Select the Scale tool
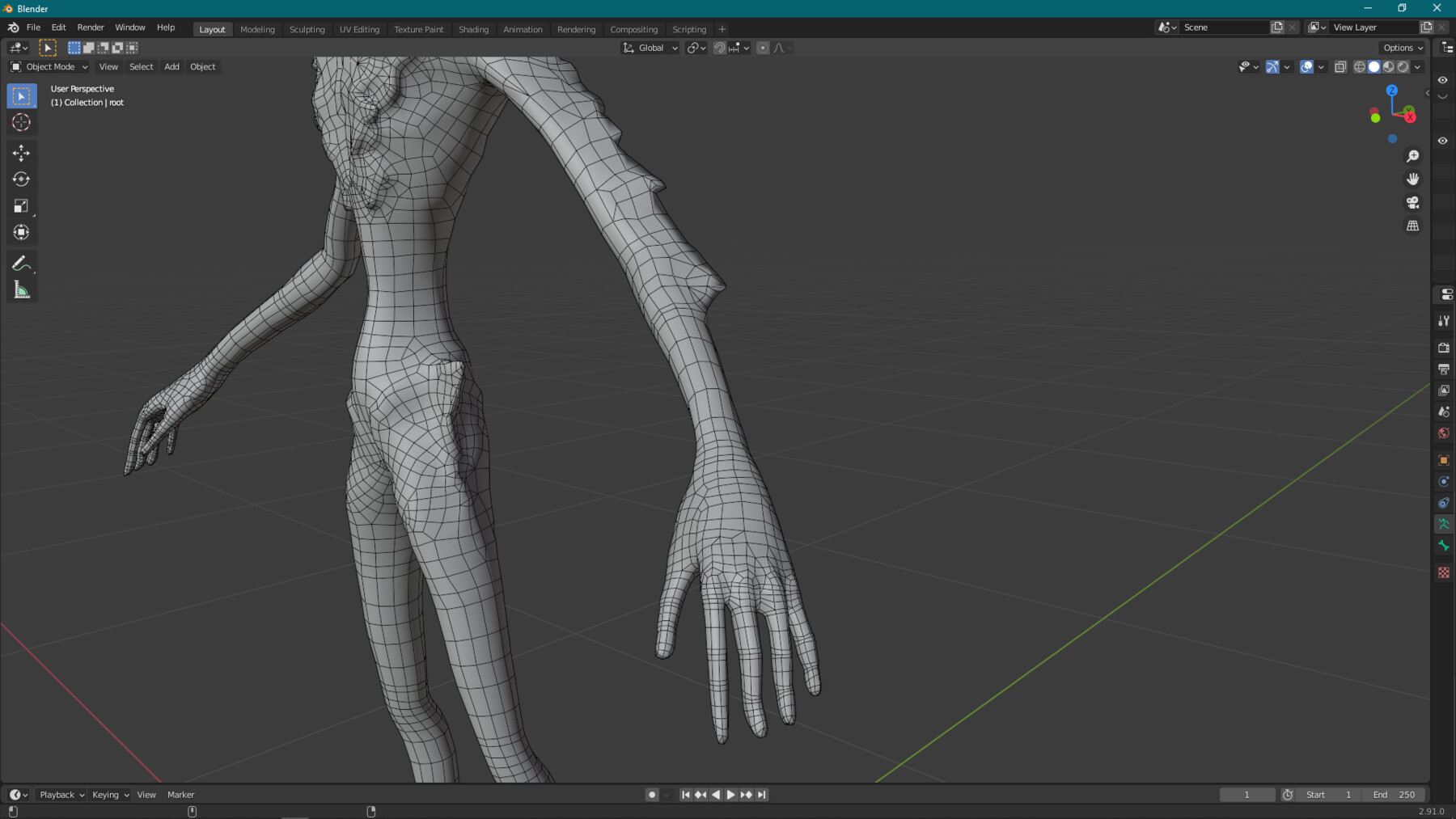Viewport: 1456px width, 819px height. [x=22, y=205]
